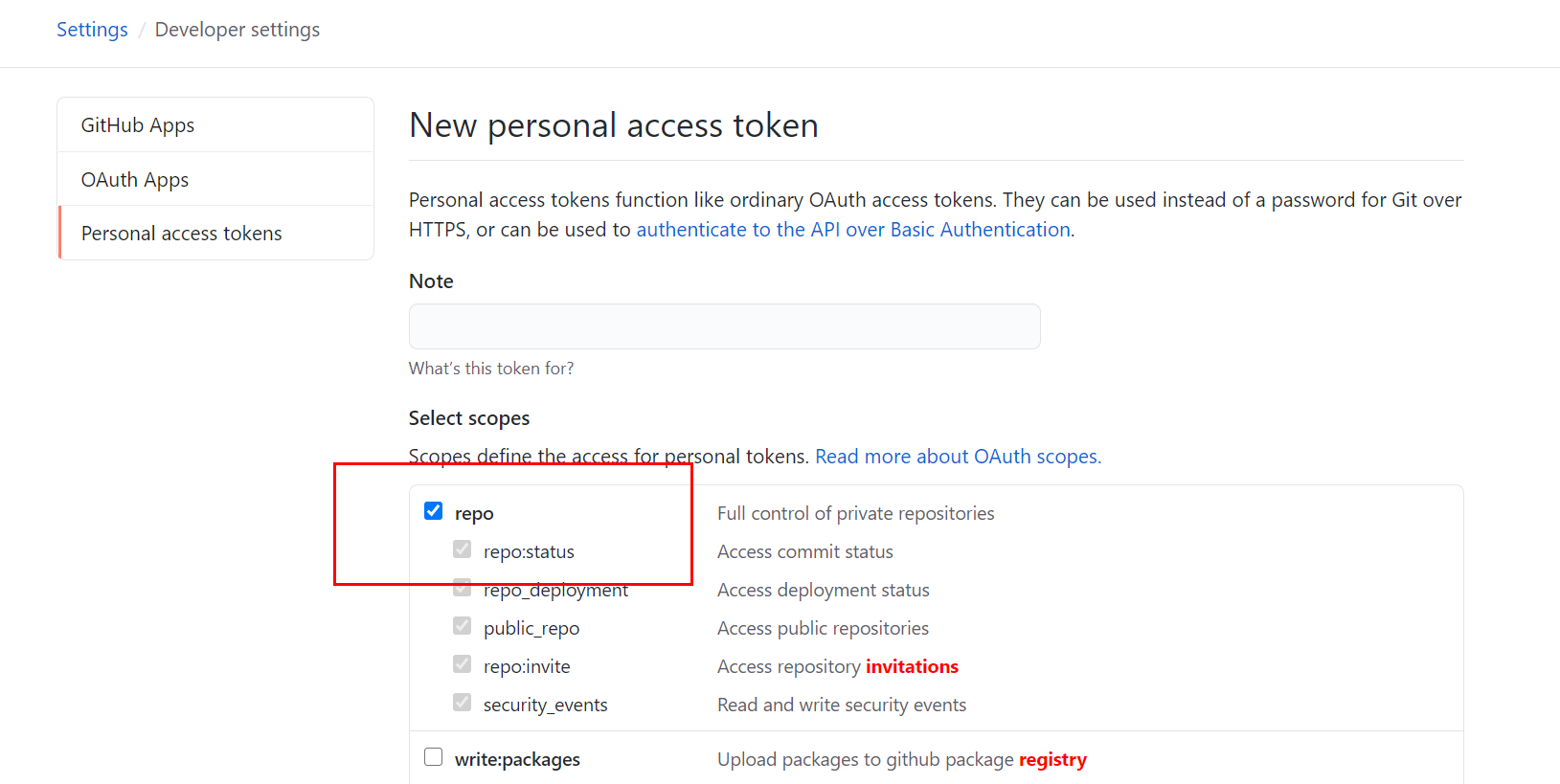Click the Settings breadcrumb link
Screen dimensions: 1560x784
[x=92, y=30]
